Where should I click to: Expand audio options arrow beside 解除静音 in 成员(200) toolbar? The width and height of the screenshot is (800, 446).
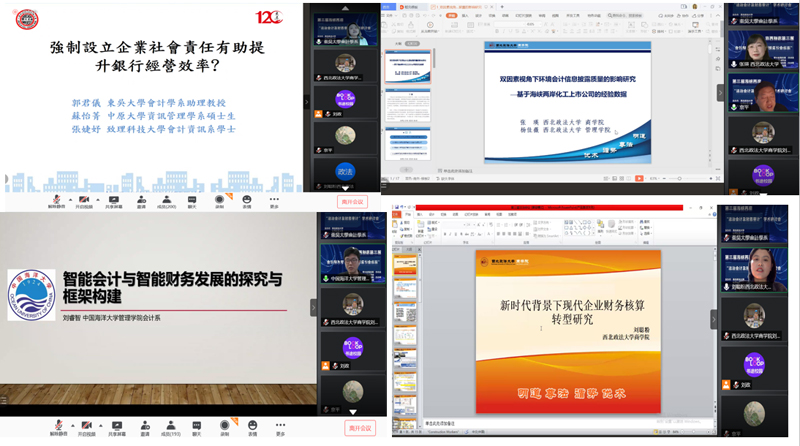(x=70, y=199)
